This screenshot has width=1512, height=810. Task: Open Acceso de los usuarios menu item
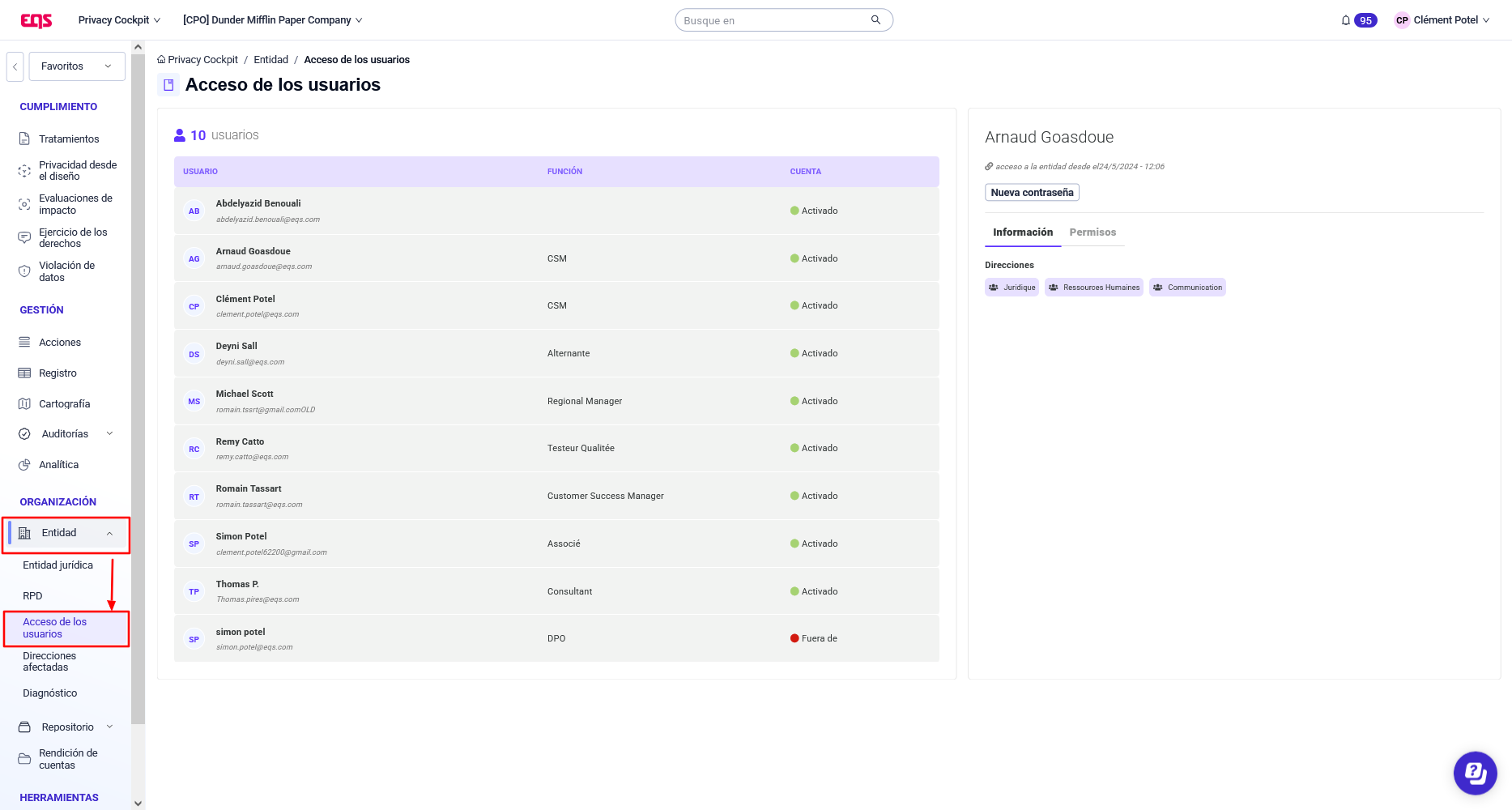point(66,629)
